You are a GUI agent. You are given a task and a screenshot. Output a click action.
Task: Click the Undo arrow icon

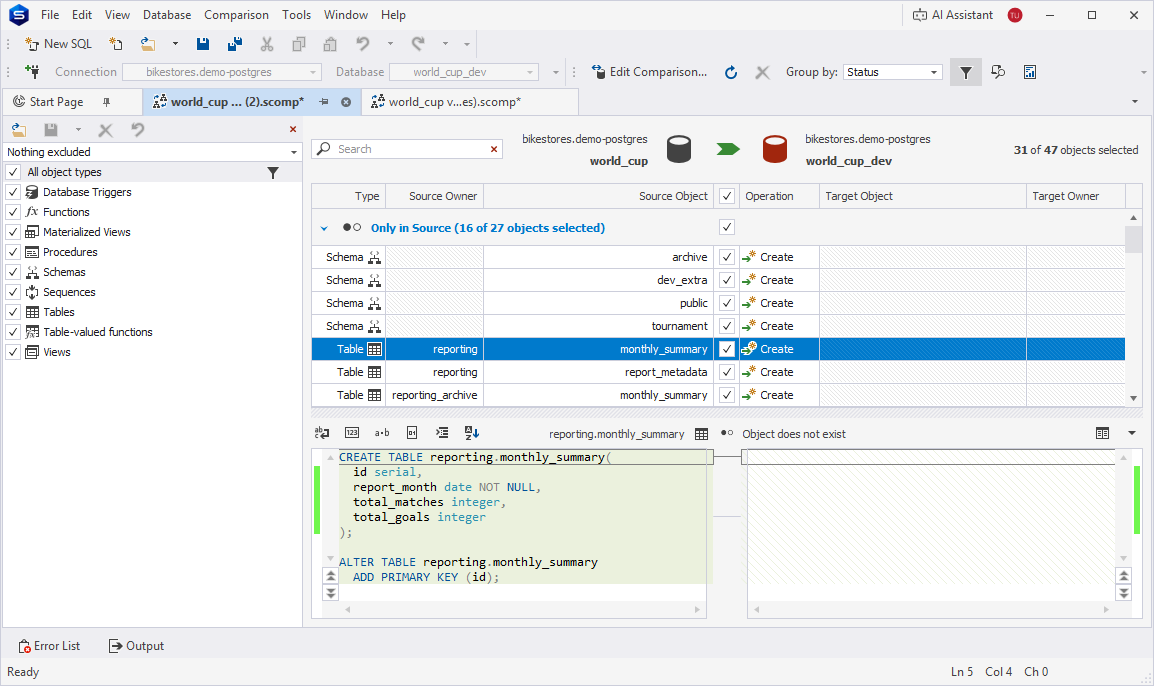point(363,44)
